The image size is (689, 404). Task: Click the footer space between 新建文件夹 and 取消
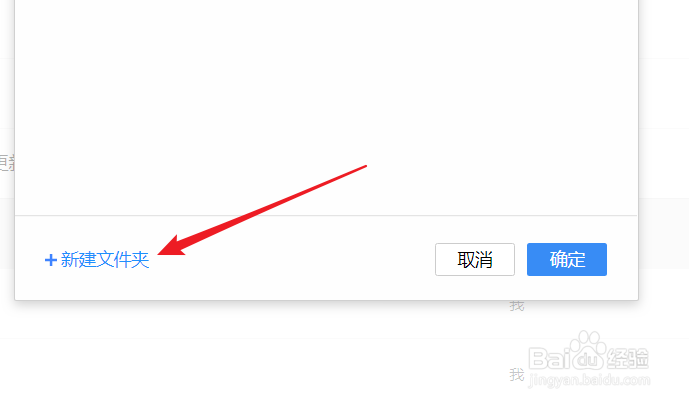click(292, 259)
